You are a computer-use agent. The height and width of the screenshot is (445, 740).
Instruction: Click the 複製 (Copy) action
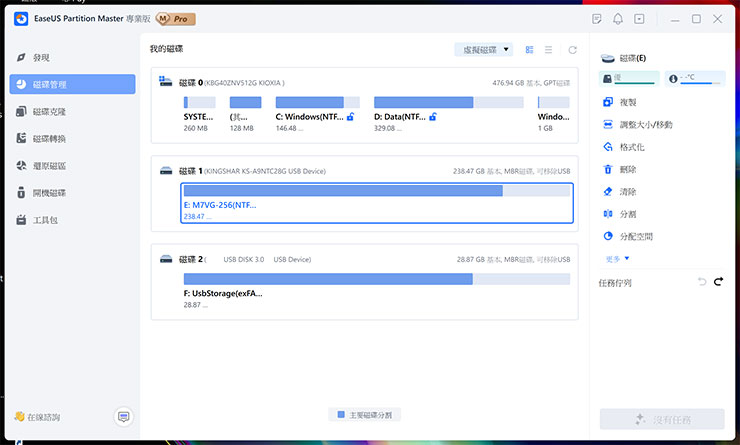(620, 102)
